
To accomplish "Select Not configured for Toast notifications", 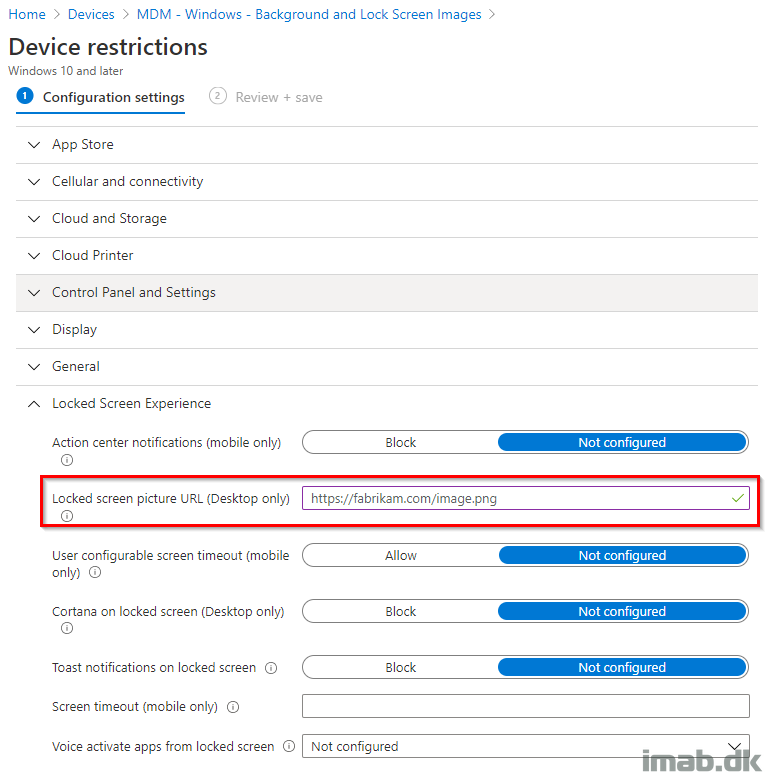I will click(622, 667).
